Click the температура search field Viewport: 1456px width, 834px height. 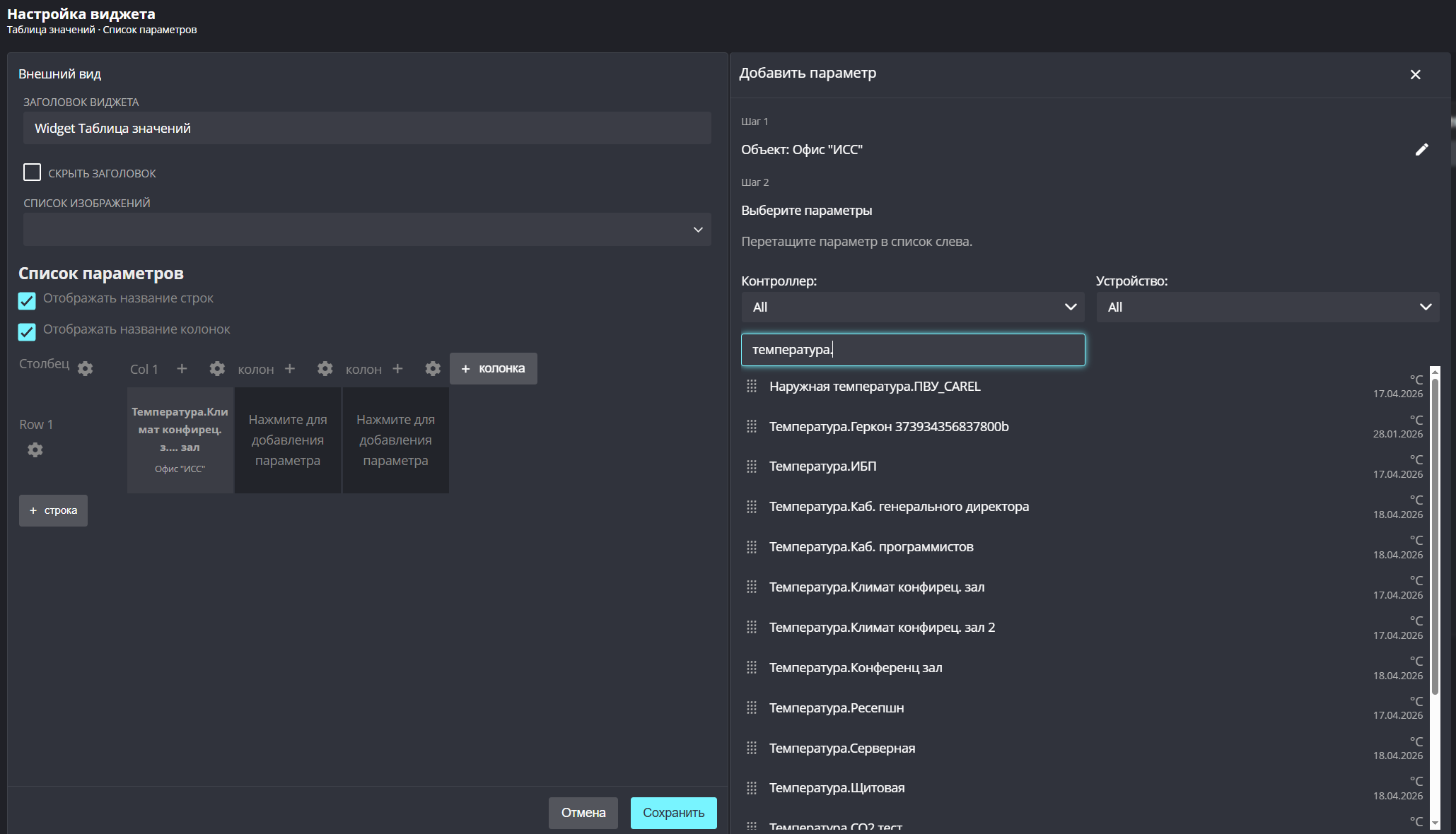click(912, 350)
